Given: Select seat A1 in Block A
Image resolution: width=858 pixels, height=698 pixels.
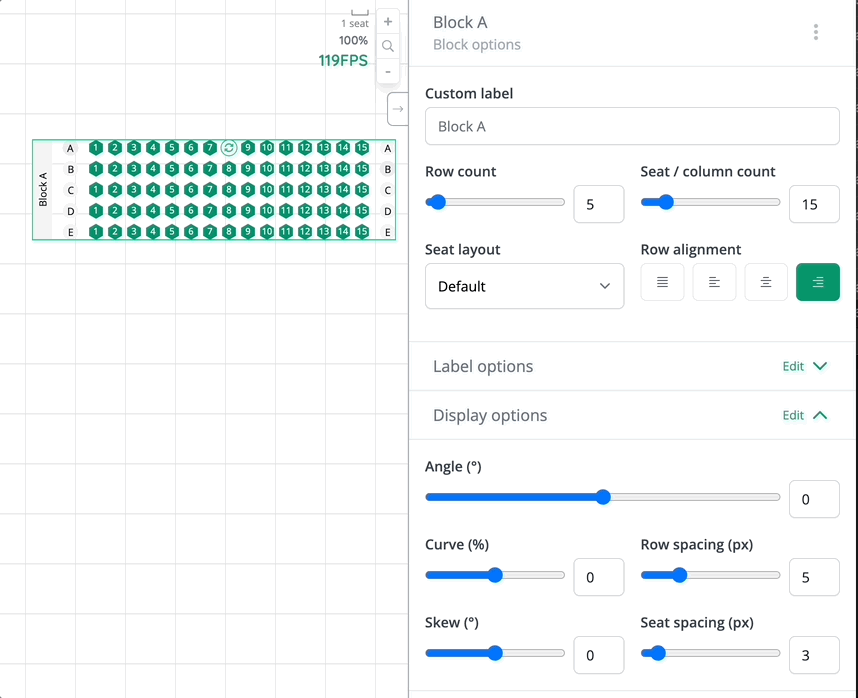Looking at the screenshot, I should 95,147.
